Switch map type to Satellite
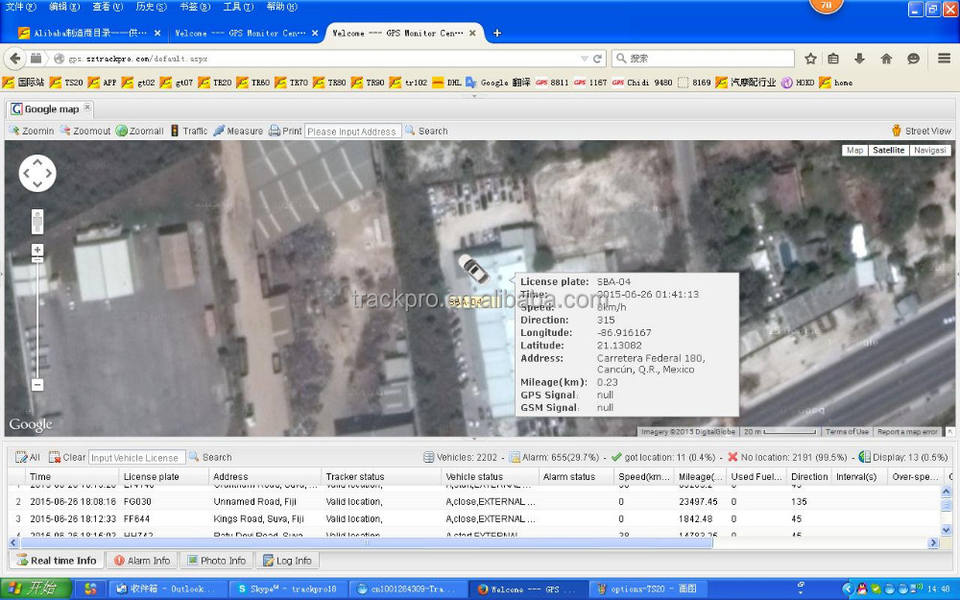The width and height of the screenshot is (960, 600). [x=888, y=150]
